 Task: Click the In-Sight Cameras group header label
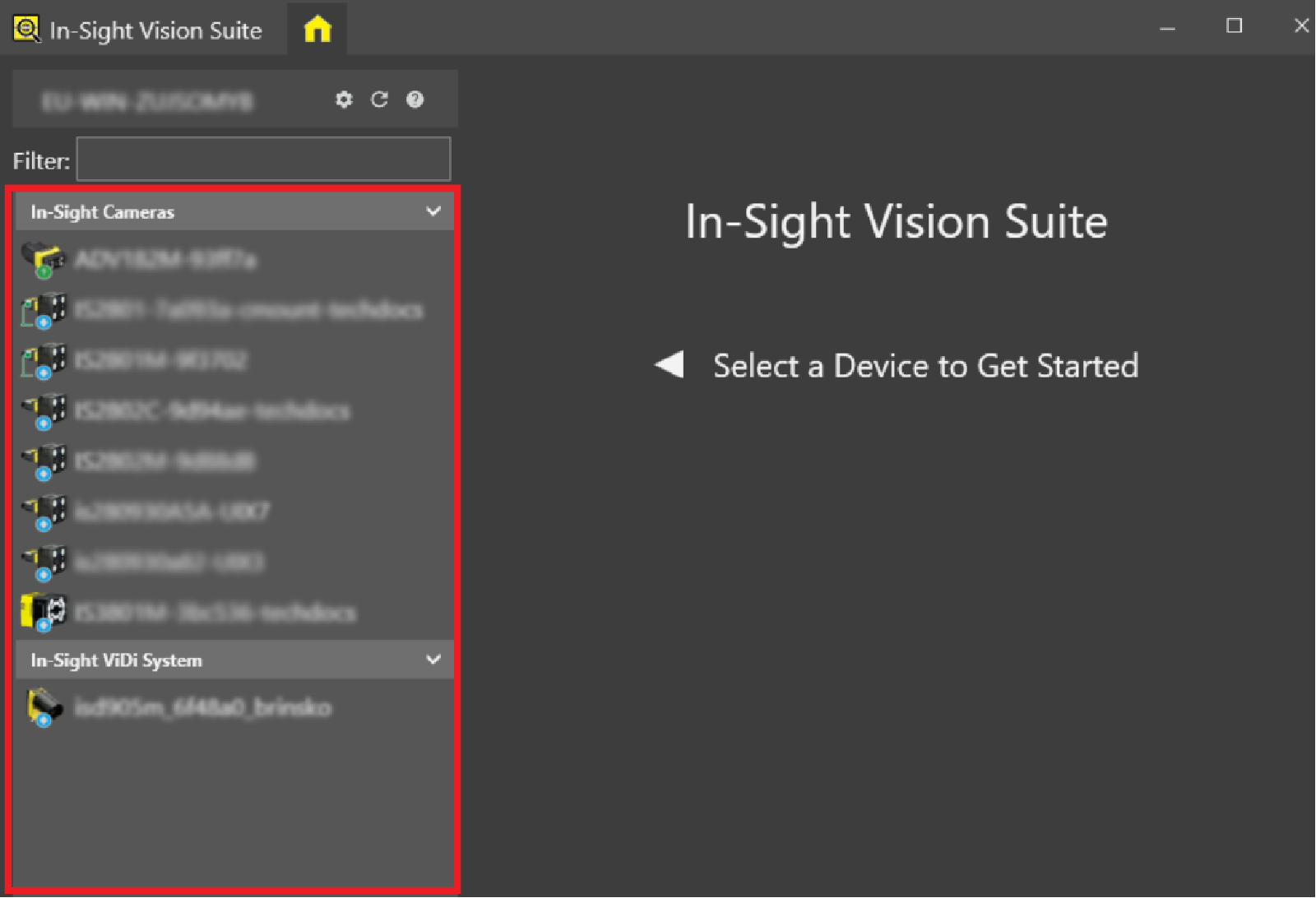point(103,212)
